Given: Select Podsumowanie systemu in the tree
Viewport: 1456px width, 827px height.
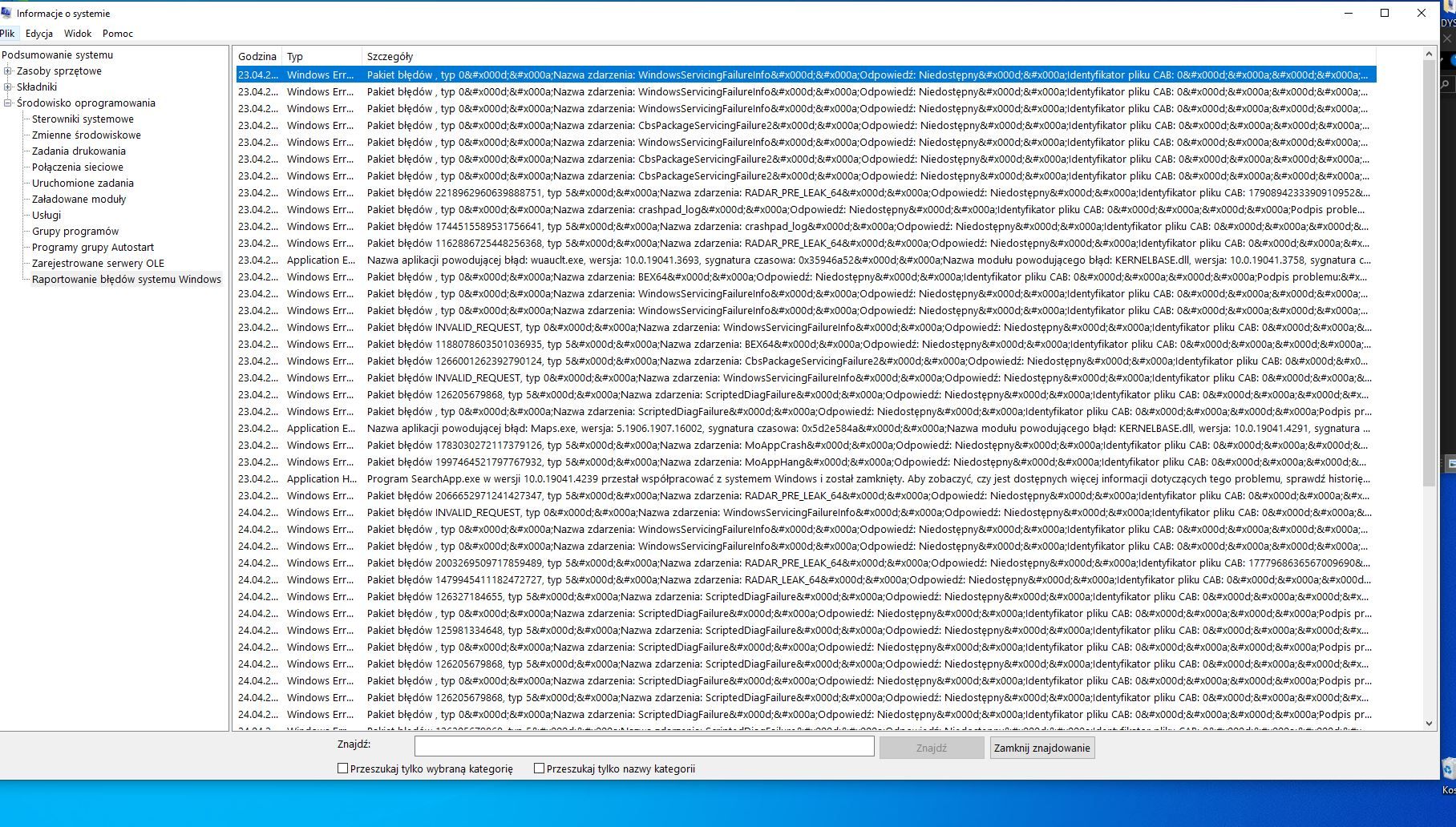Looking at the screenshot, I should point(57,54).
